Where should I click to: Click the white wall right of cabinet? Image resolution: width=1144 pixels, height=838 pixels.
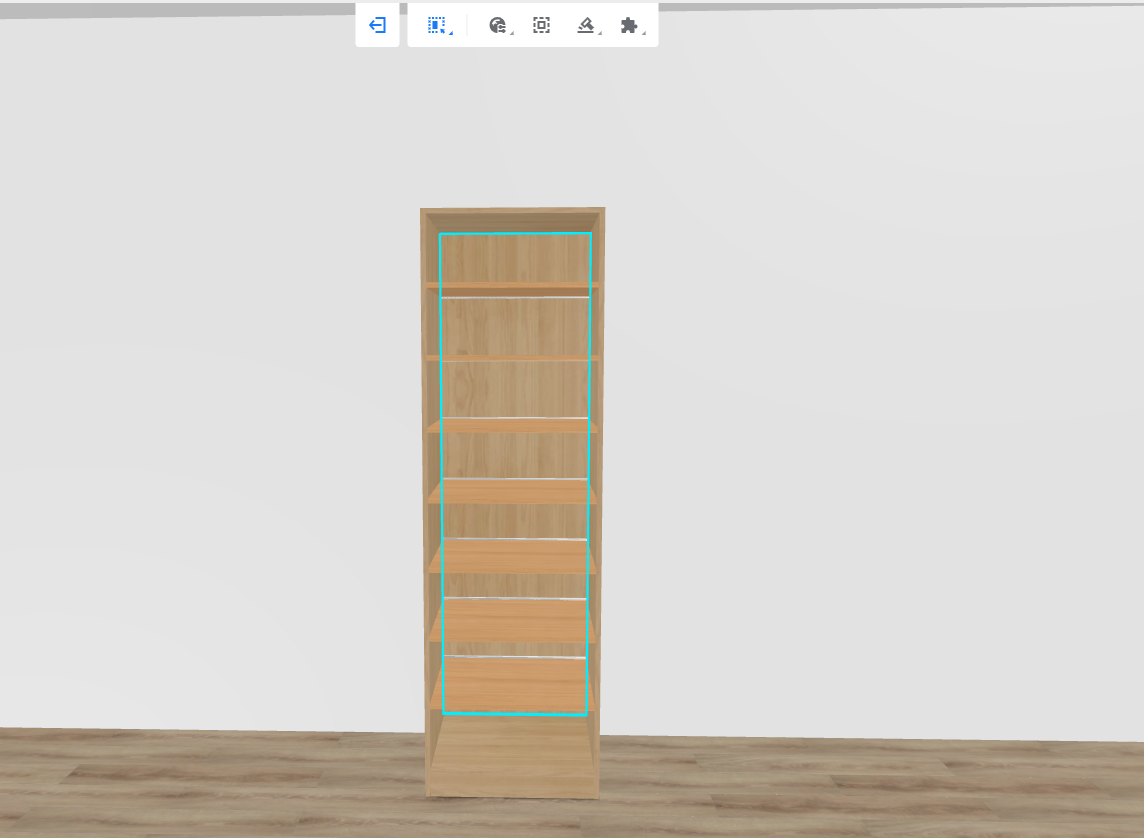pyautogui.click(x=850, y=400)
